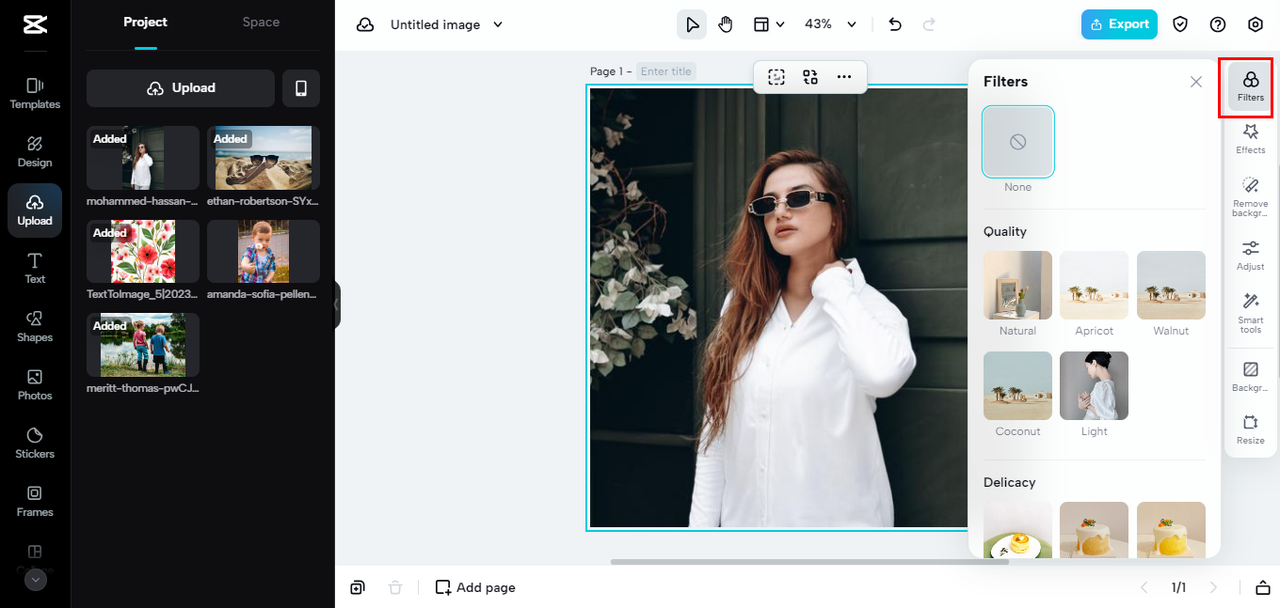The width and height of the screenshot is (1280, 608).
Task: Select the TextToImage floral thumbnail
Action: click(x=143, y=251)
